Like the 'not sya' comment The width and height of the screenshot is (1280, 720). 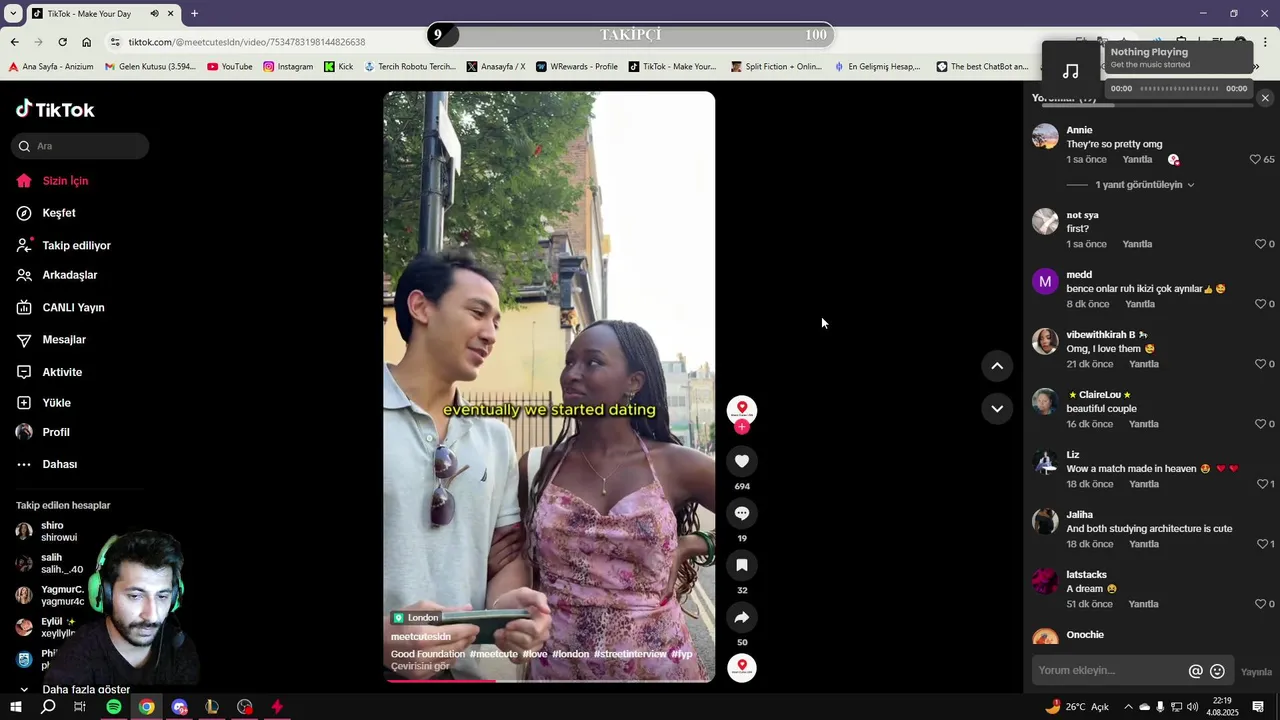(1260, 244)
